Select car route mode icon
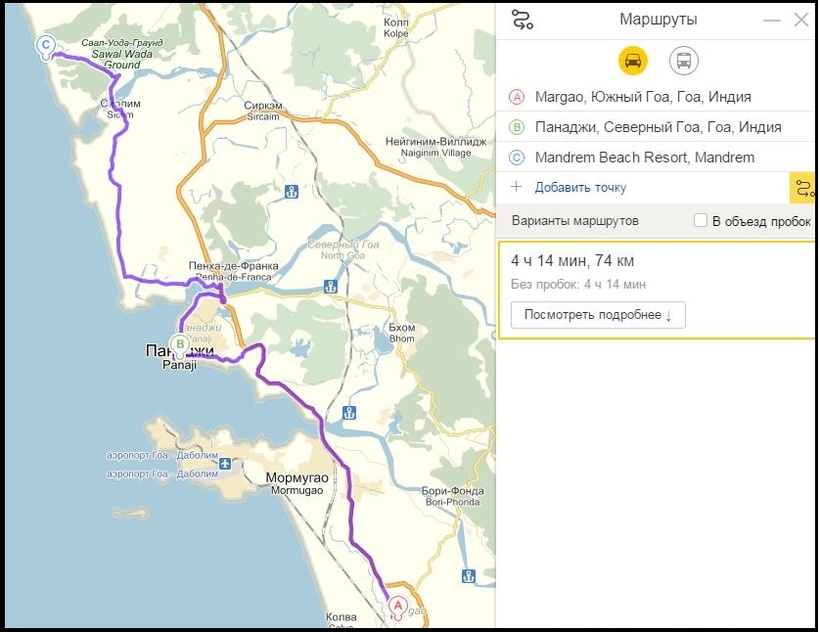The image size is (820, 632). point(632,60)
